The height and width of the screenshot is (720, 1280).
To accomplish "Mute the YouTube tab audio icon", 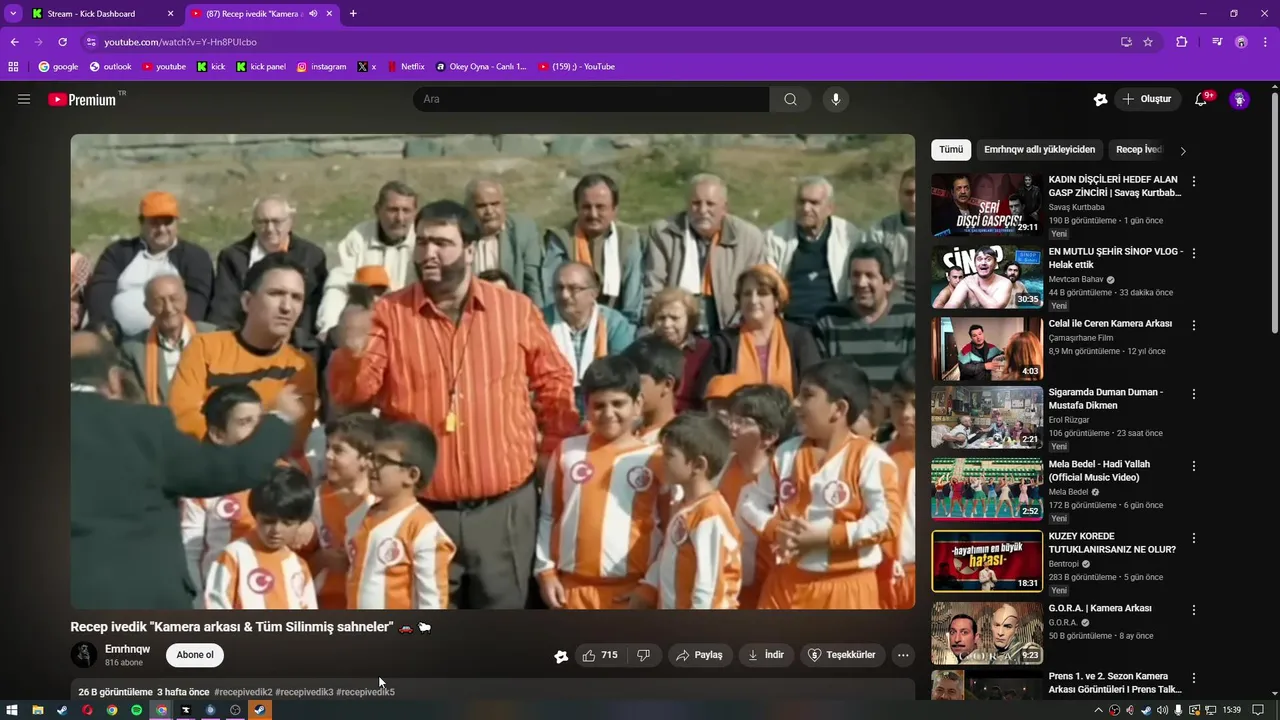I will tap(313, 14).
